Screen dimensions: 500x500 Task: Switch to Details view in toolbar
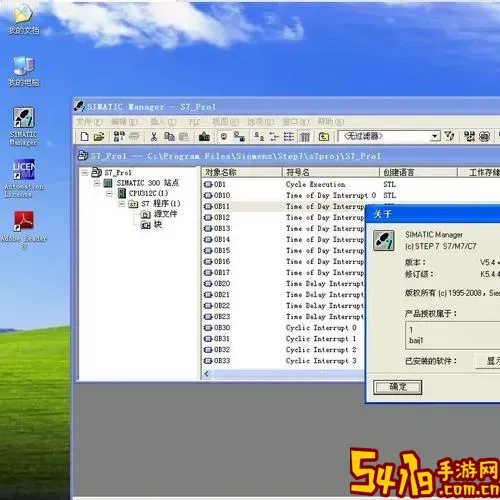click(x=304, y=136)
